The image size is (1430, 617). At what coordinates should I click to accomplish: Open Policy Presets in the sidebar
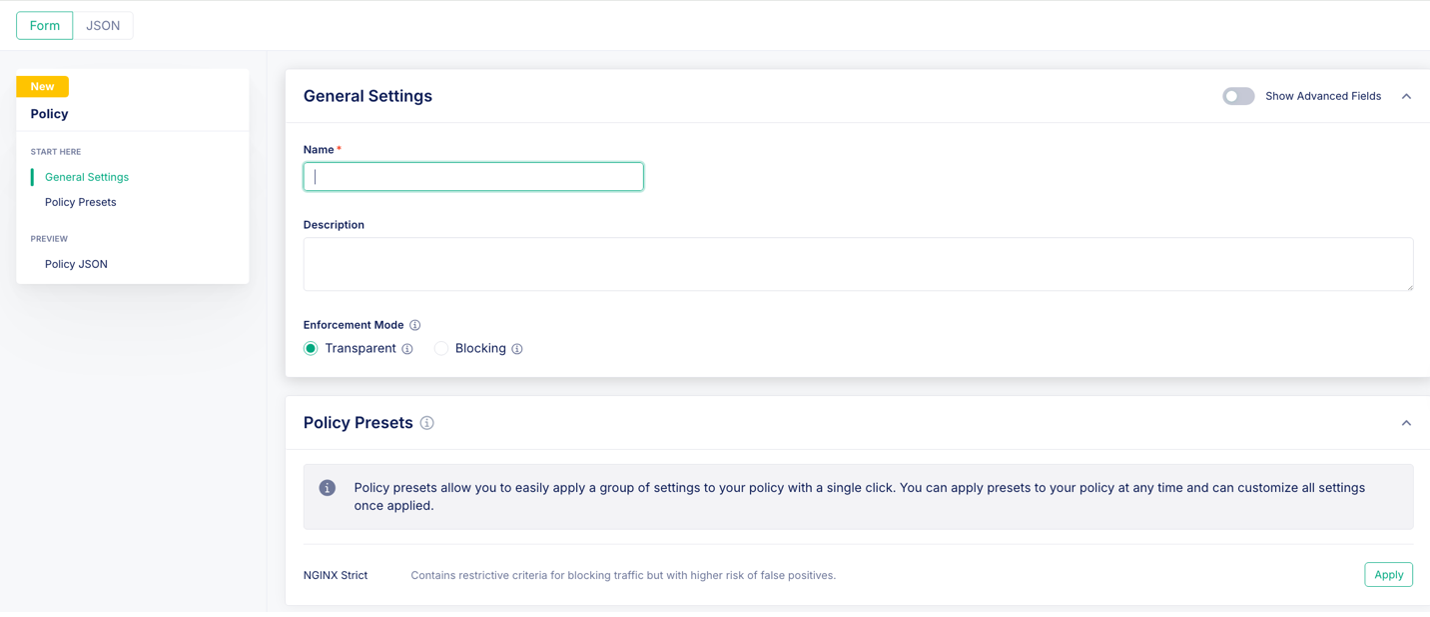coord(81,202)
